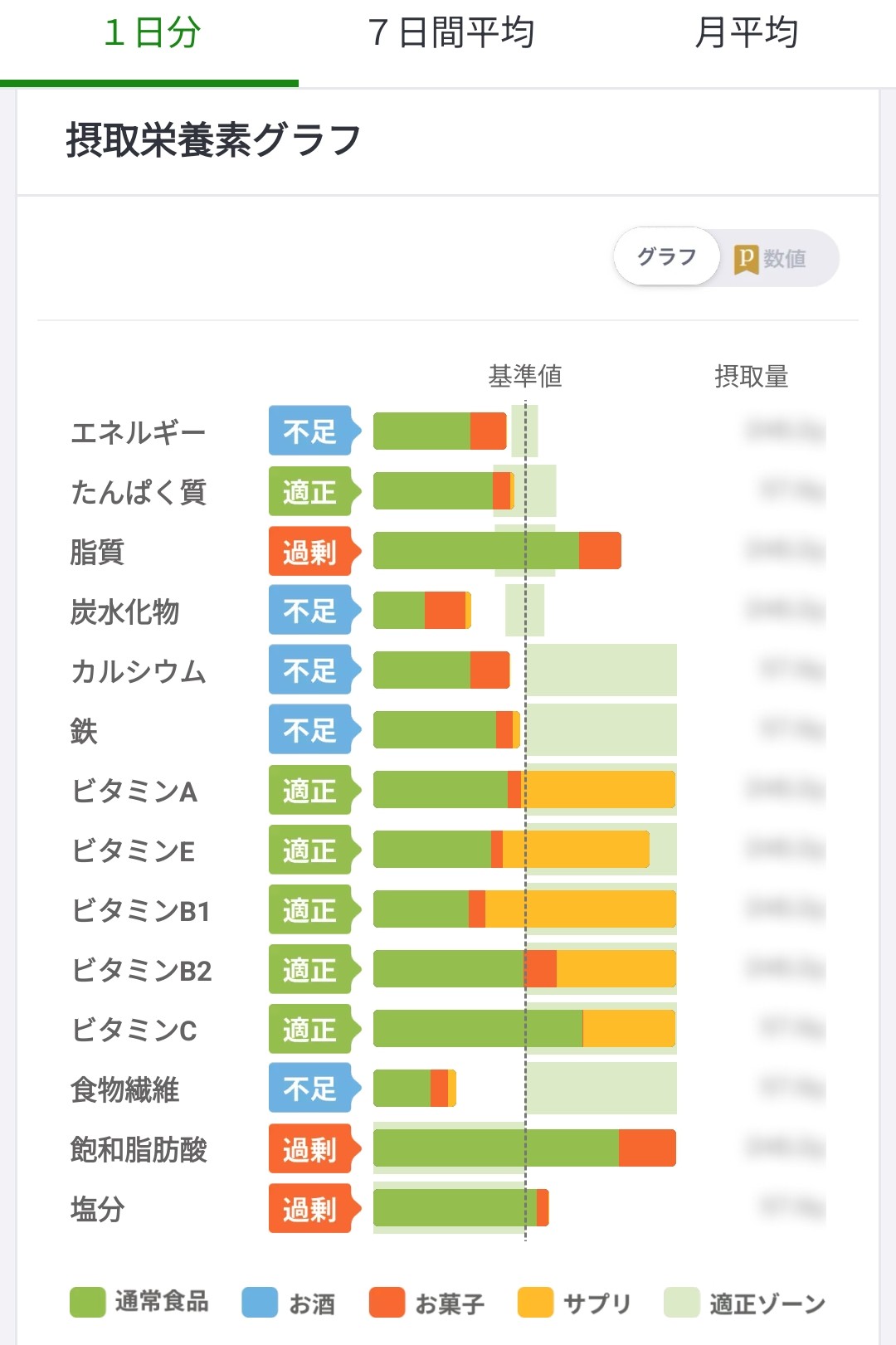The image size is (896, 1345).
Task: Tap the 適正 badge for ビタミンC
Action: pyautogui.click(x=314, y=1029)
